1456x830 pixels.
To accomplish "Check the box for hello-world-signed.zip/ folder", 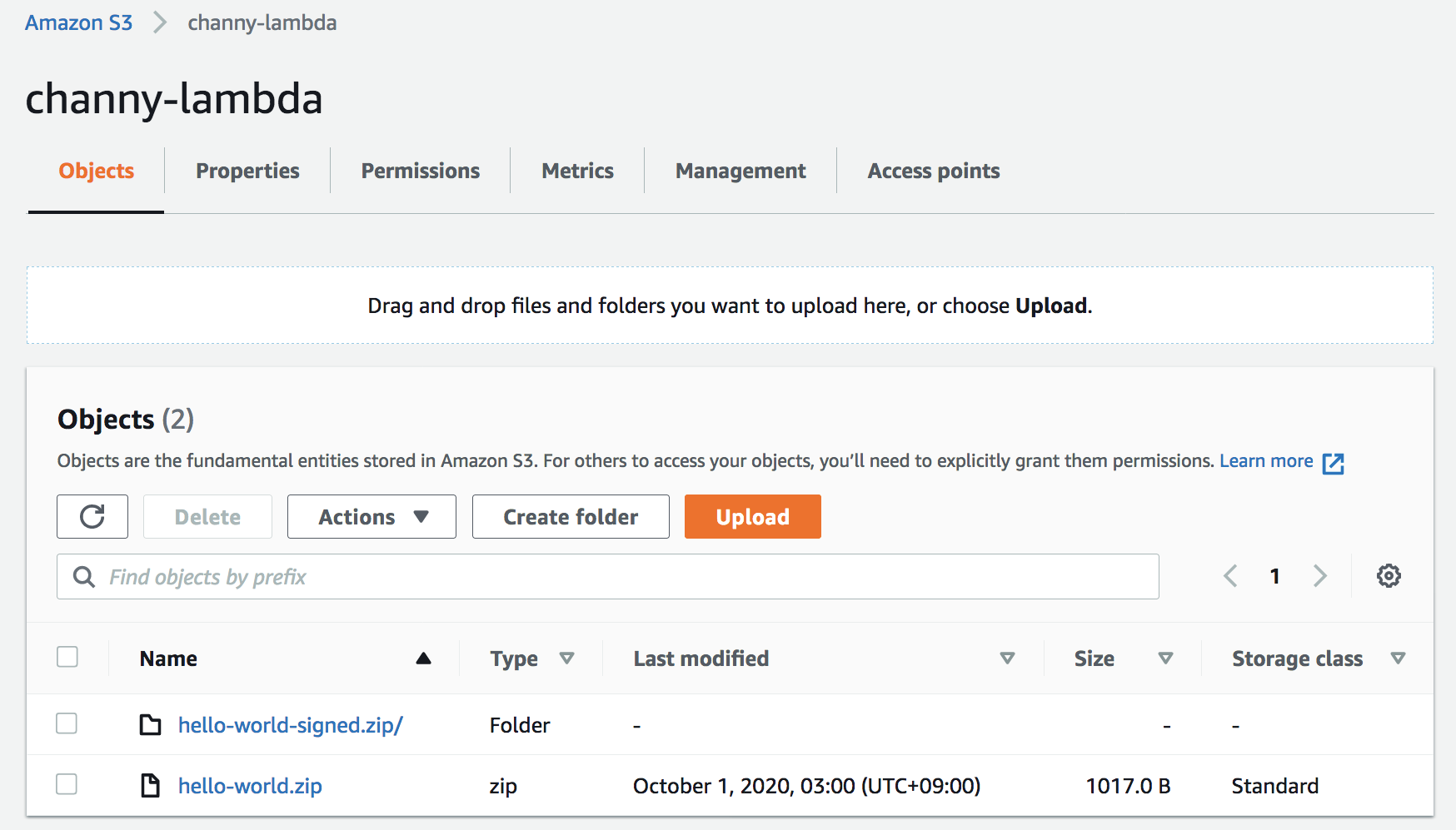I will coord(67,723).
